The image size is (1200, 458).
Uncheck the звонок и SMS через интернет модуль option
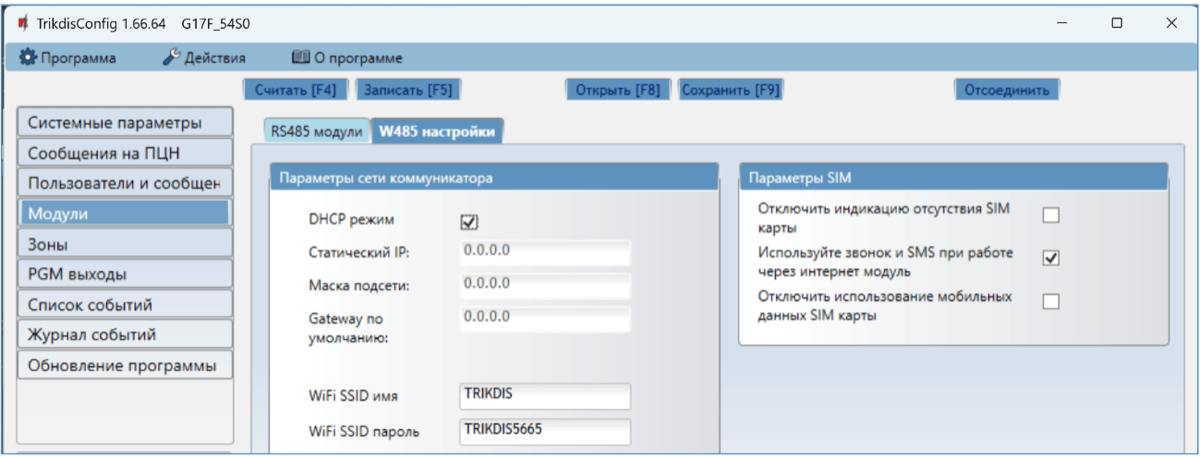click(1051, 258)
